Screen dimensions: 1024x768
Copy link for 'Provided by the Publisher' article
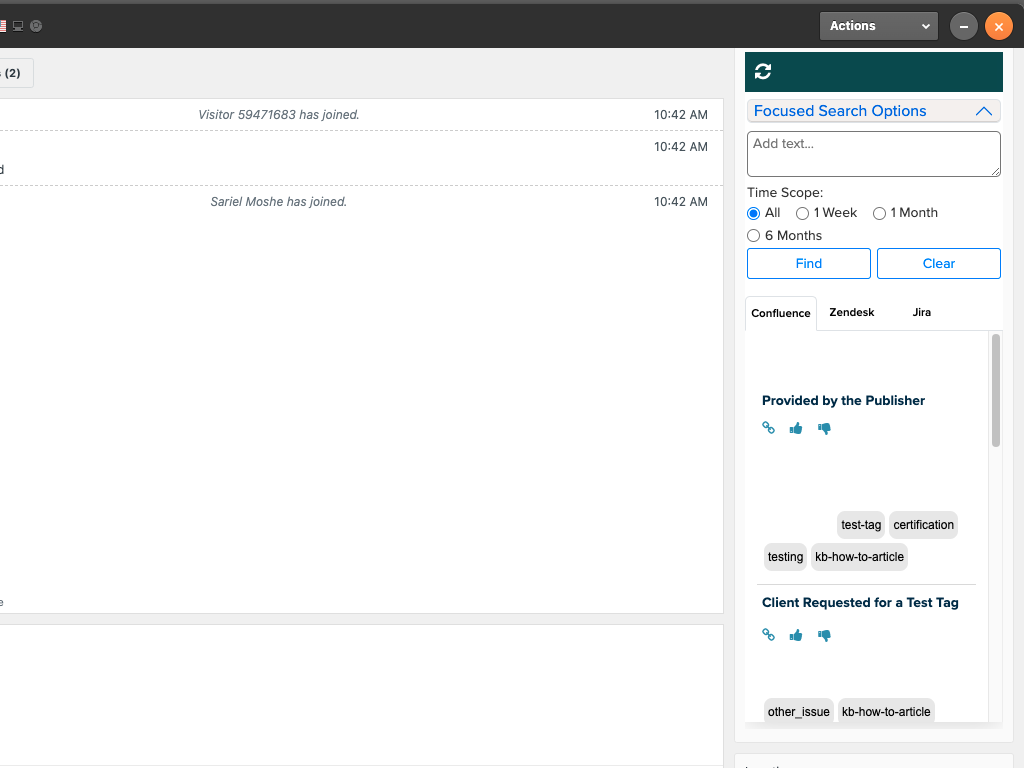(768, 428)
